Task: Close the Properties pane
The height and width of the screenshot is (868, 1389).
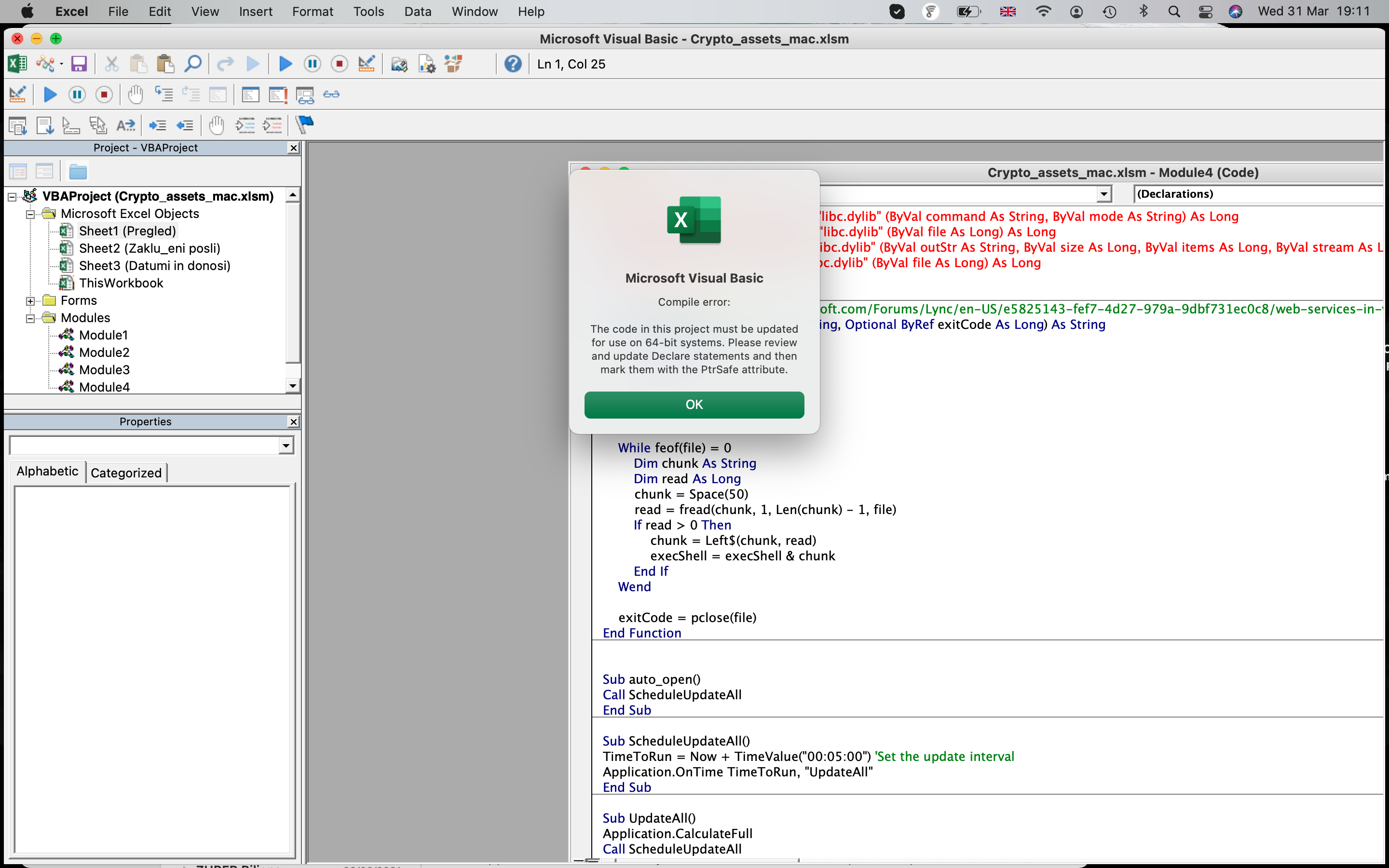Action: pyautogui.click(x=293, y=421)
